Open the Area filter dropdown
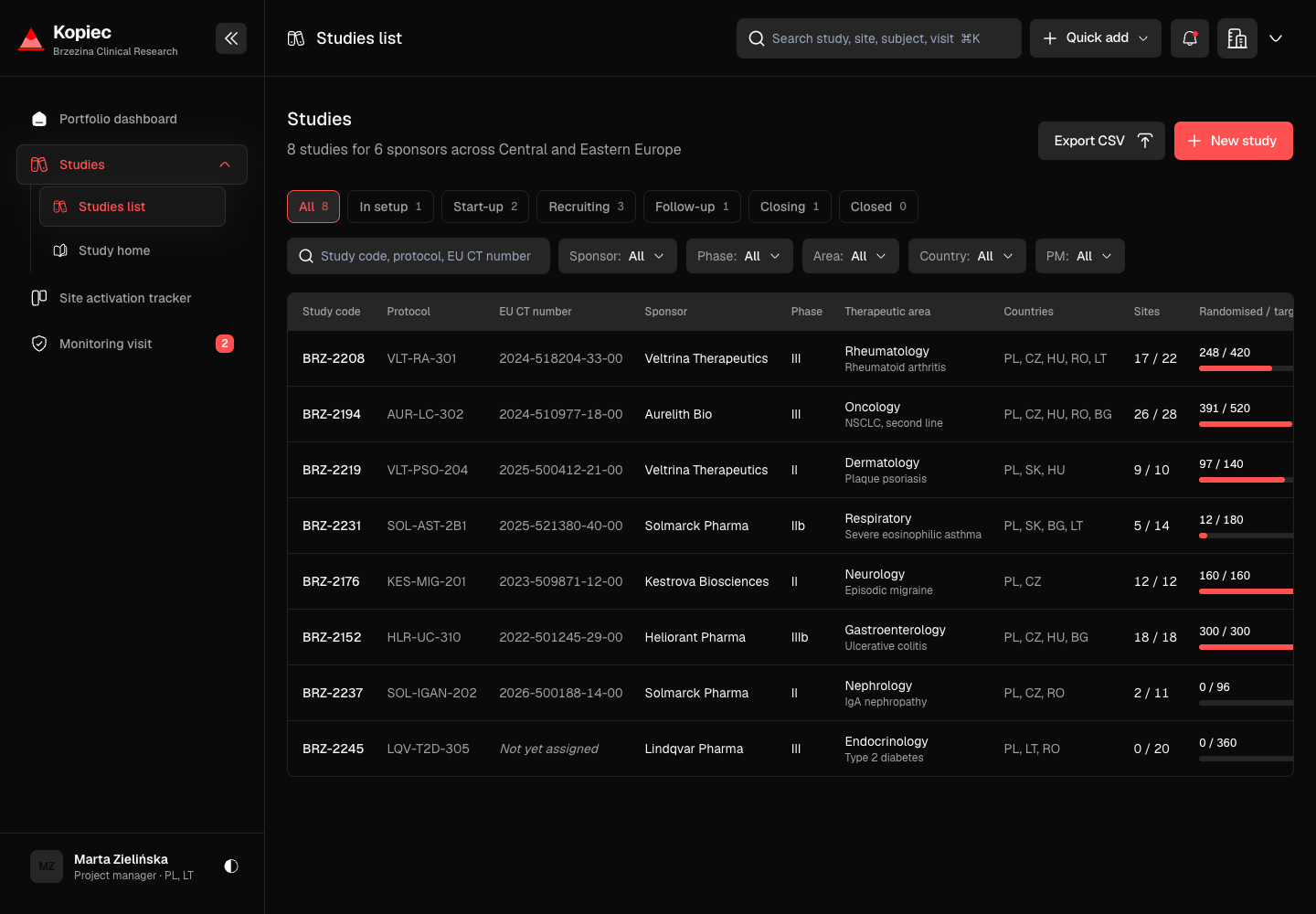 pyautogui.click(x=851, y=256)
